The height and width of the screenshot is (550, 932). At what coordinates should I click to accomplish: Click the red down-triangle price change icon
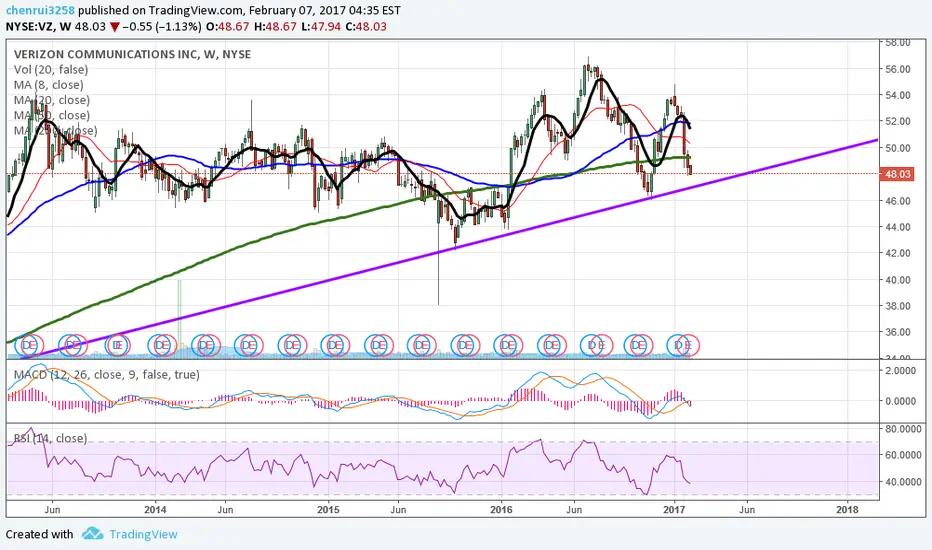(x=114, y=27)
